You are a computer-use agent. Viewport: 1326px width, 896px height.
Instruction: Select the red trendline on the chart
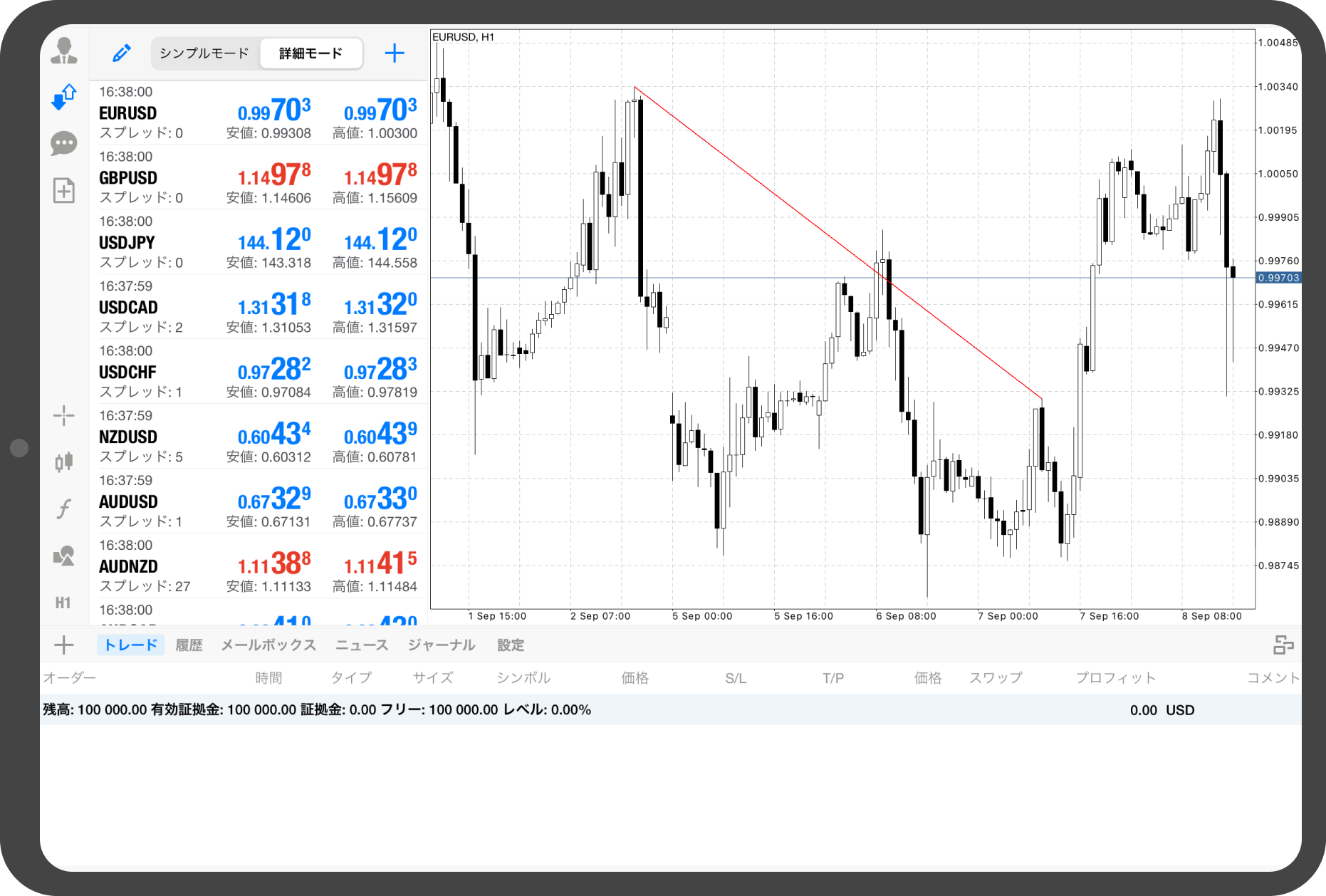pyautogui.click(x=838, y=243)
